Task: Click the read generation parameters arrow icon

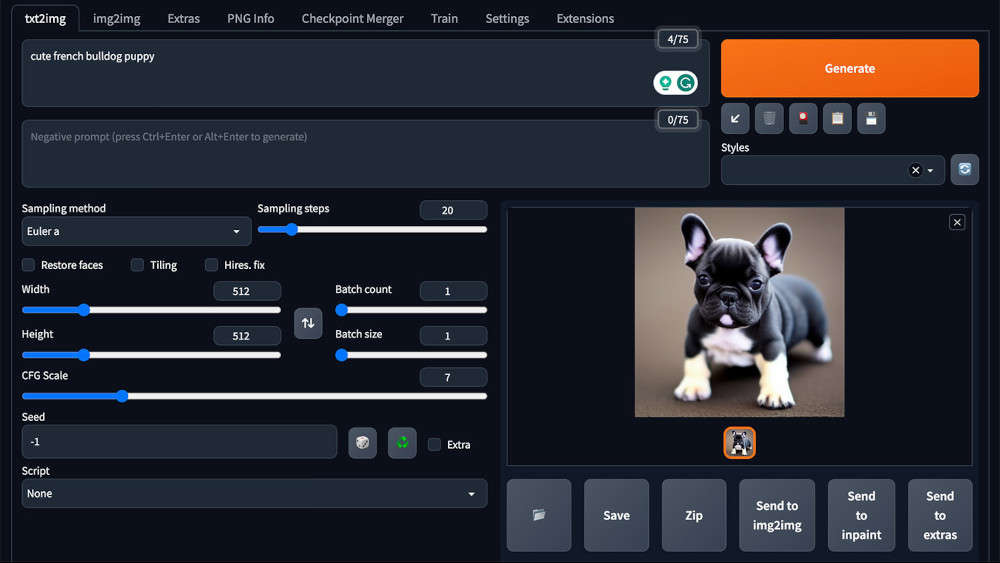Action: pos(735,119)
